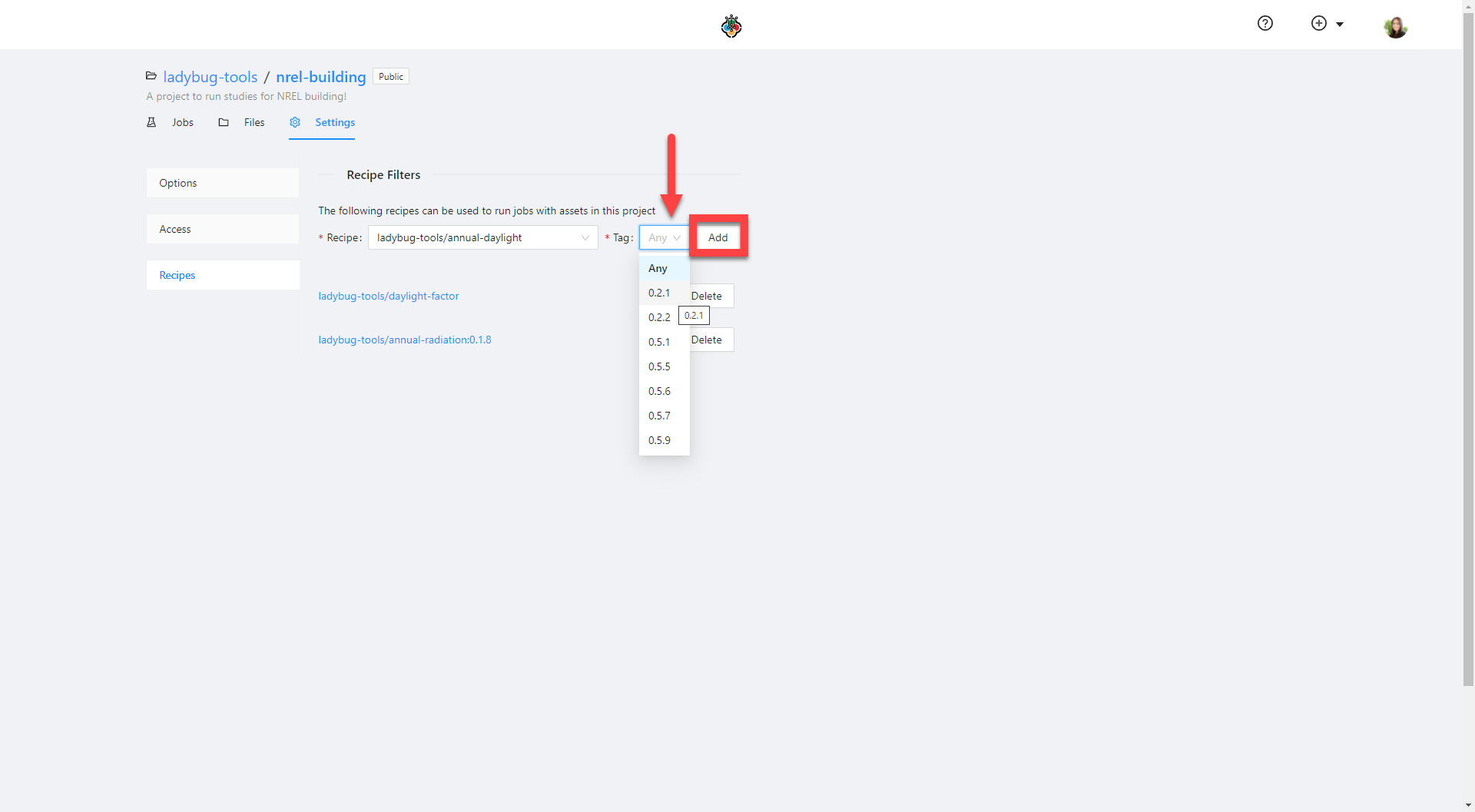This screenshot has height=812, width=1475.
Task: Pick the Any option in tag list
Action: pyautogui.click(x=658, y=269)
